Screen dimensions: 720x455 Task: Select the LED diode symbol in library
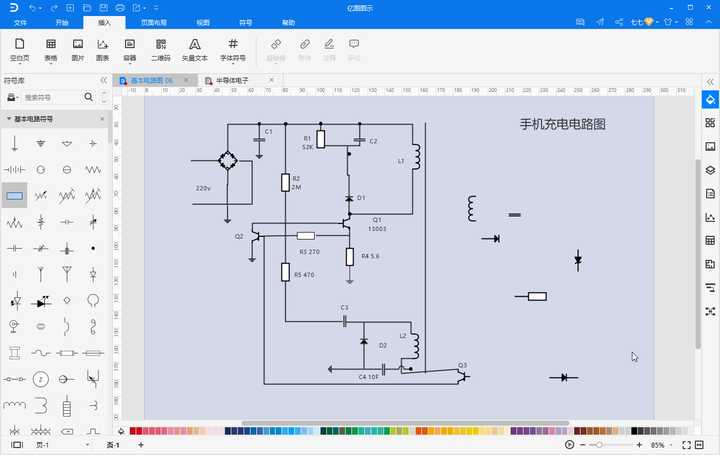click(x=40, y=301)
